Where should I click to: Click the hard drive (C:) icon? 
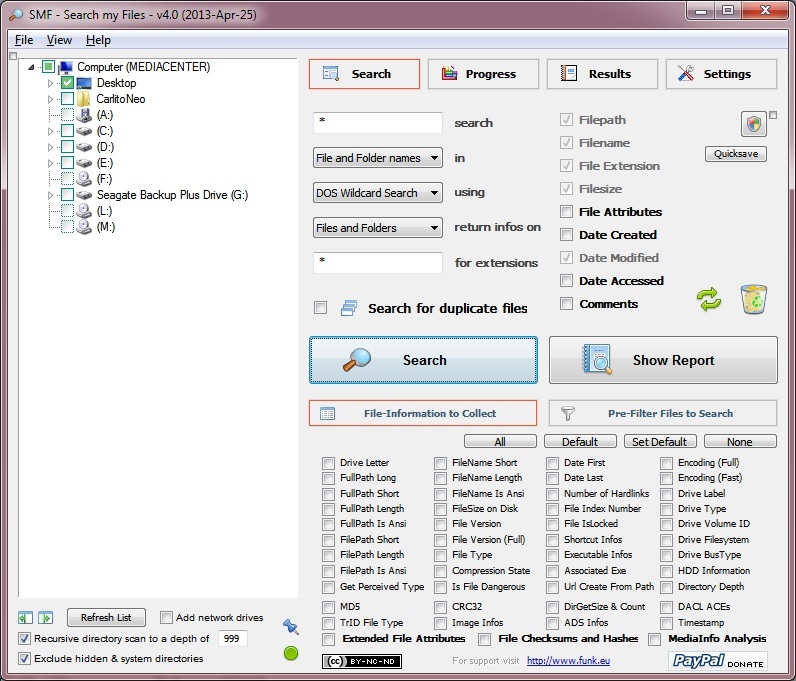(84, 131)
